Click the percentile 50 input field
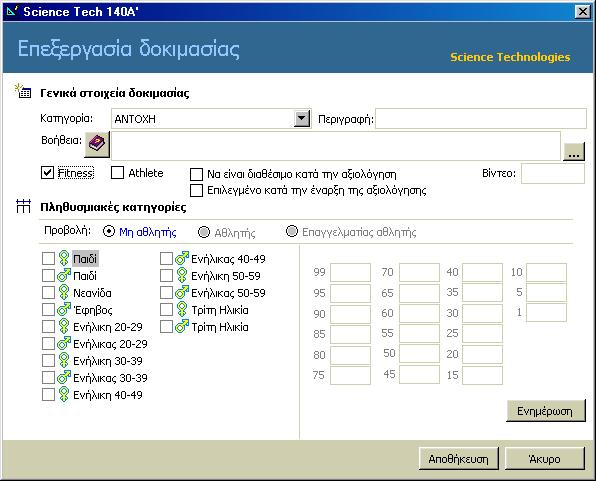Image resolution: width=596 pixels, height=481 pixels. tap(419, 354)
